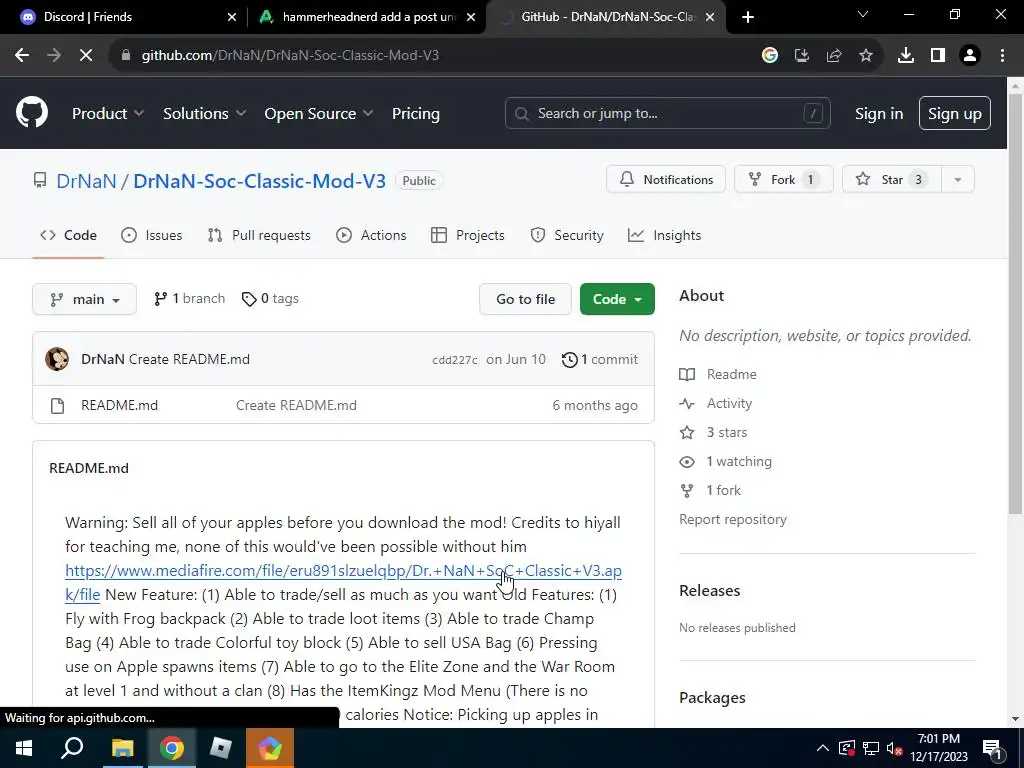Star the repository

[892, 180]
